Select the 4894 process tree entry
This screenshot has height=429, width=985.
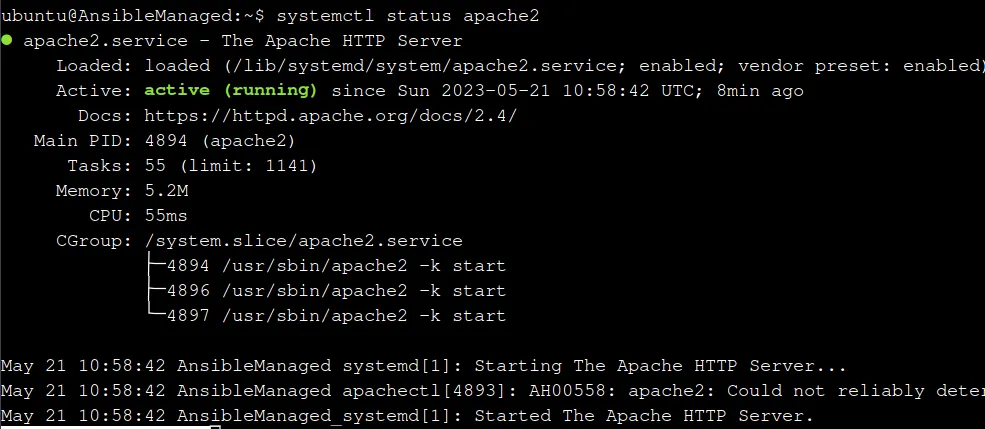click(x=336, y=266)
